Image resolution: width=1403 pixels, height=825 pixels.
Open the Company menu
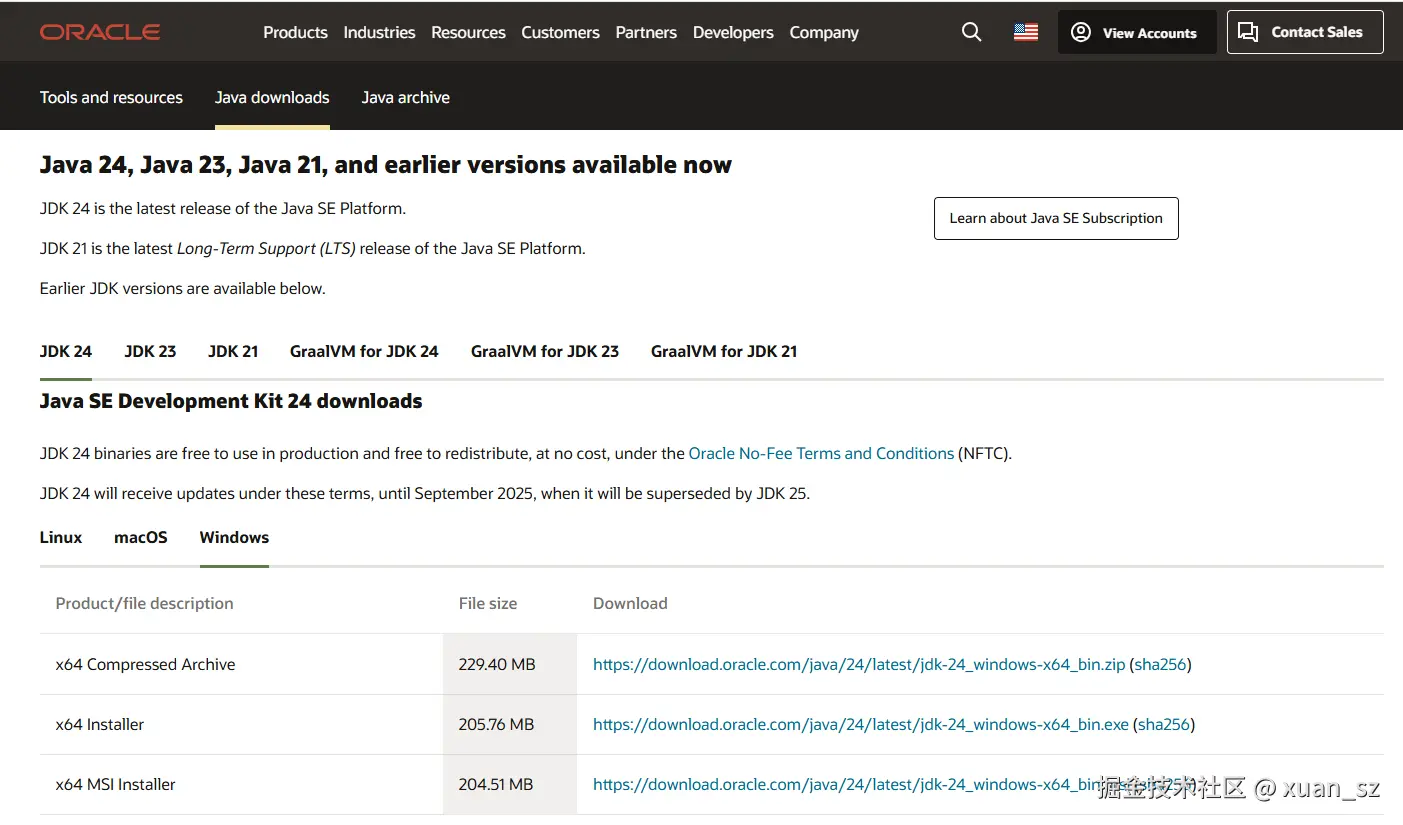pos(824,32)
